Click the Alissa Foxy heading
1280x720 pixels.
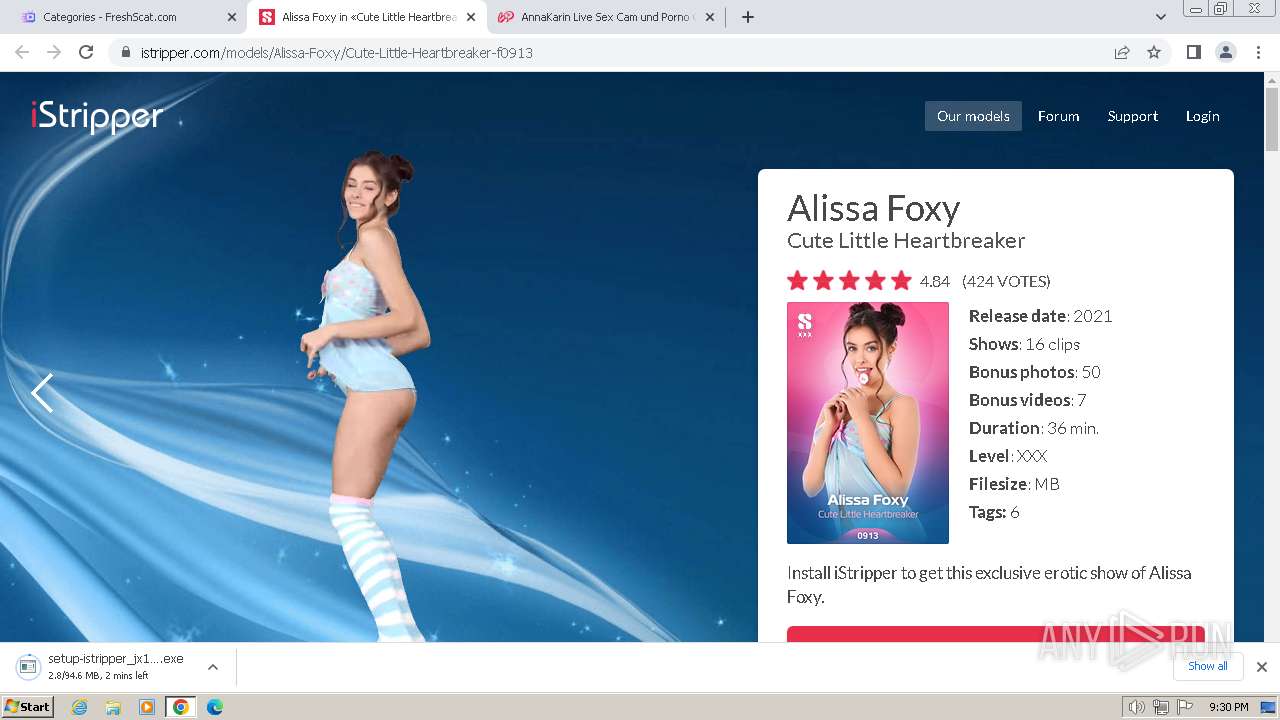pyautogui.click(x=874, y=208)
